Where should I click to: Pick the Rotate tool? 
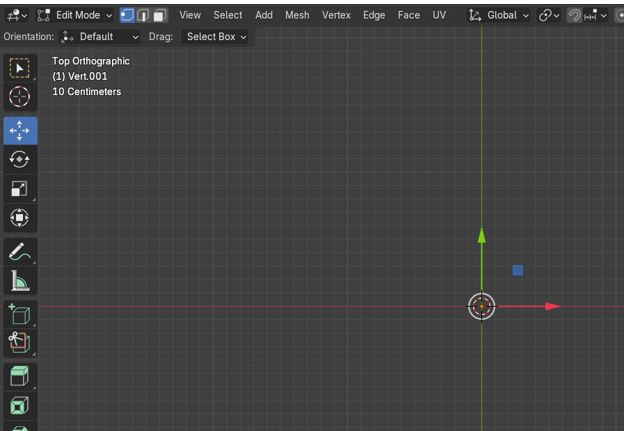(20, 159)
